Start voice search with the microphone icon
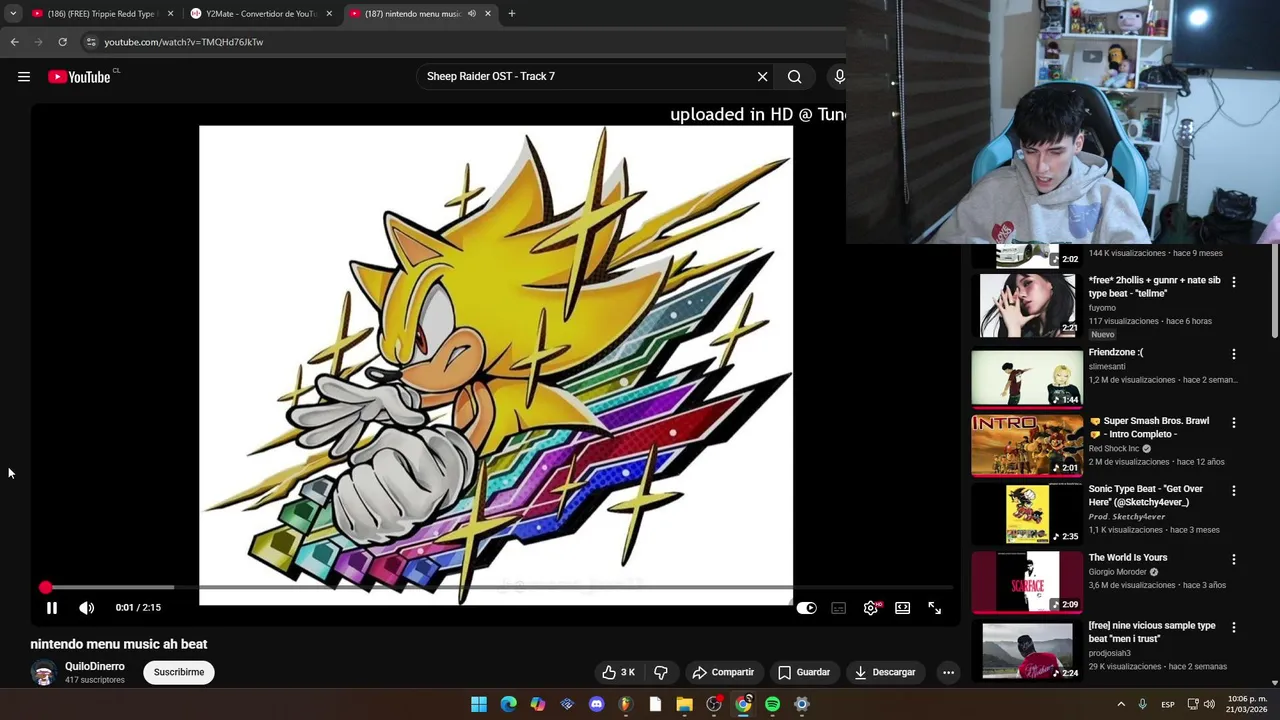This screenshot has height=720, width=1280. [x=839, y=76]
